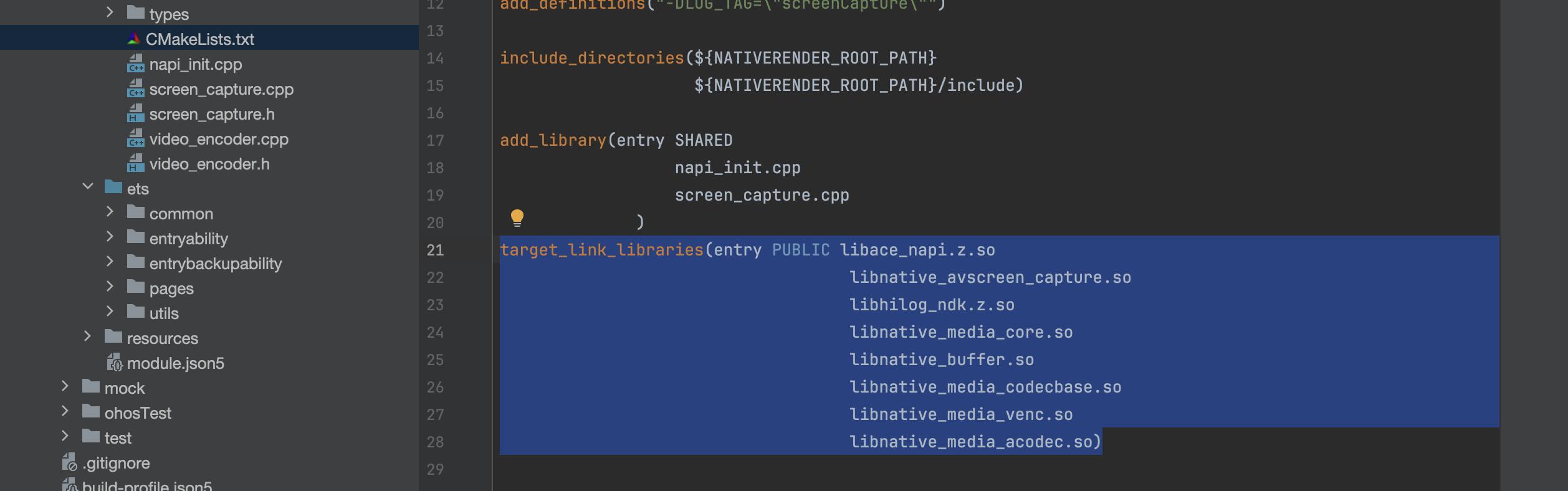Expand the entryability folder
The width and height of the screenshot is (1568, 491).
(110, 236)
